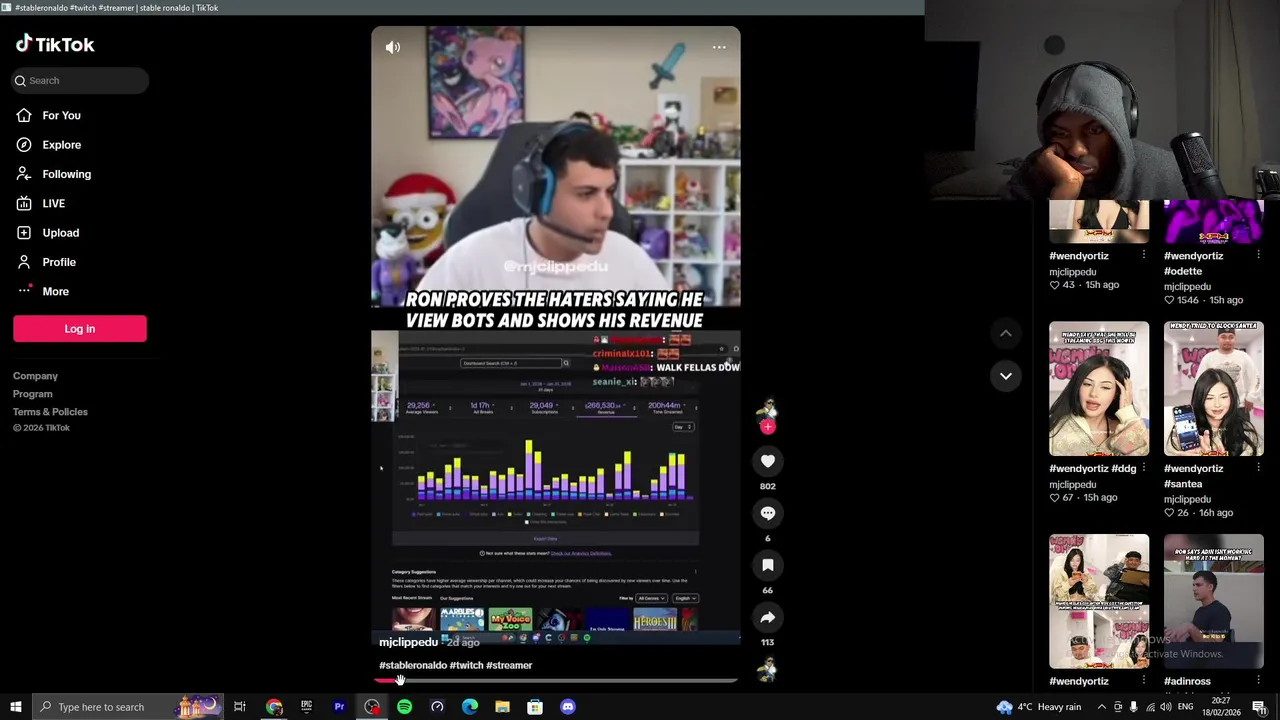Open the TikTok logo home link
Viewport: 1280px width, 720px height.
click(55, 44)
